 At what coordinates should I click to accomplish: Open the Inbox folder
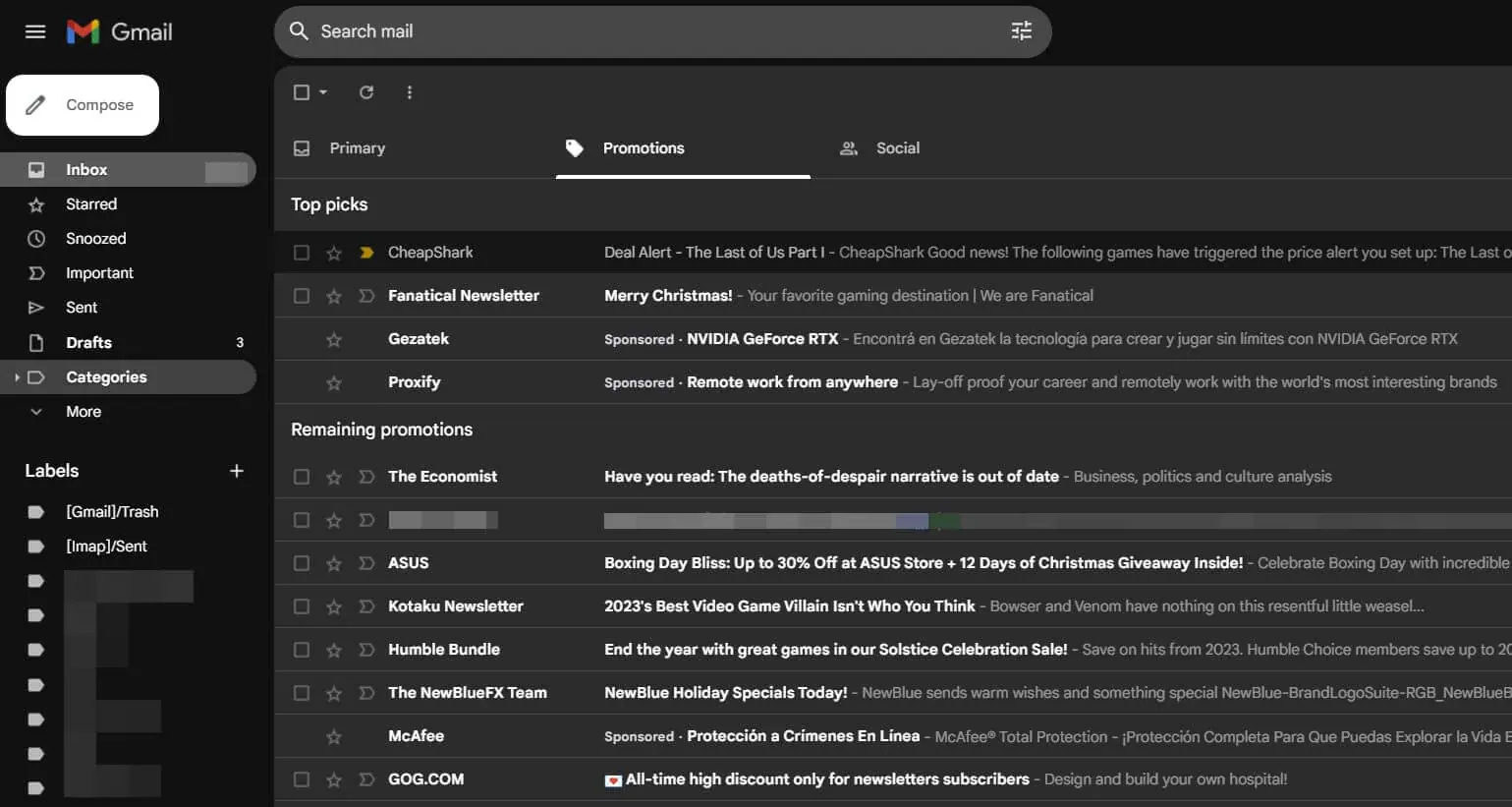[128, 170]
